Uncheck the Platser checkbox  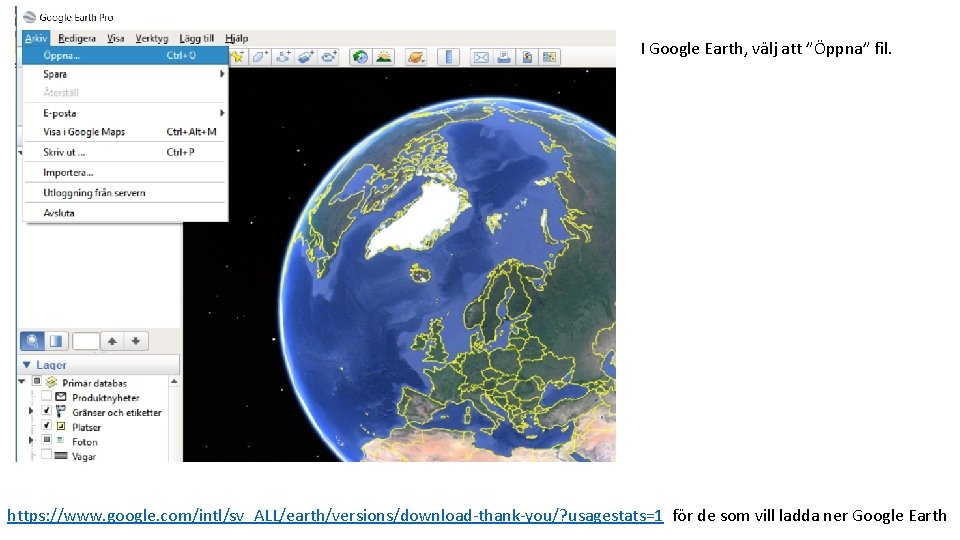click(x=47, y=426)
